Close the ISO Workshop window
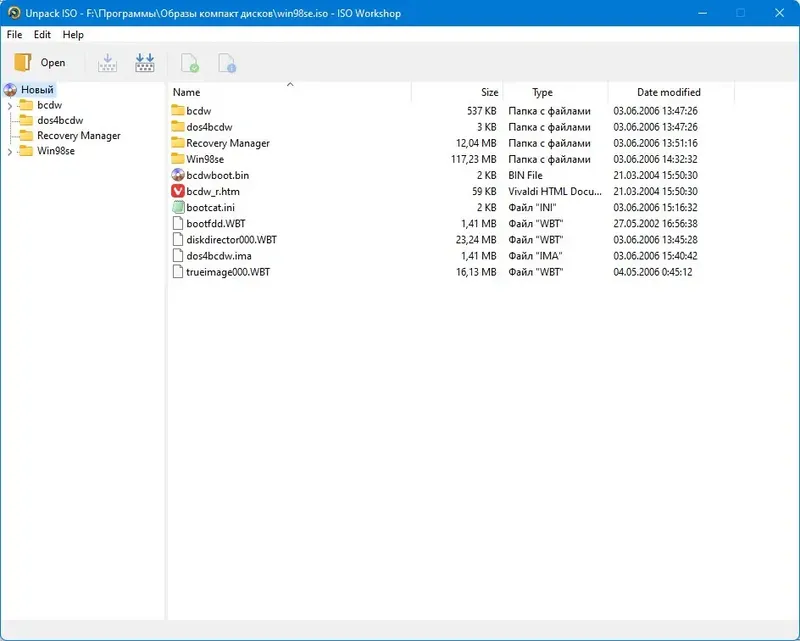Screen dimensions: 800x641 tap(779, 13)
